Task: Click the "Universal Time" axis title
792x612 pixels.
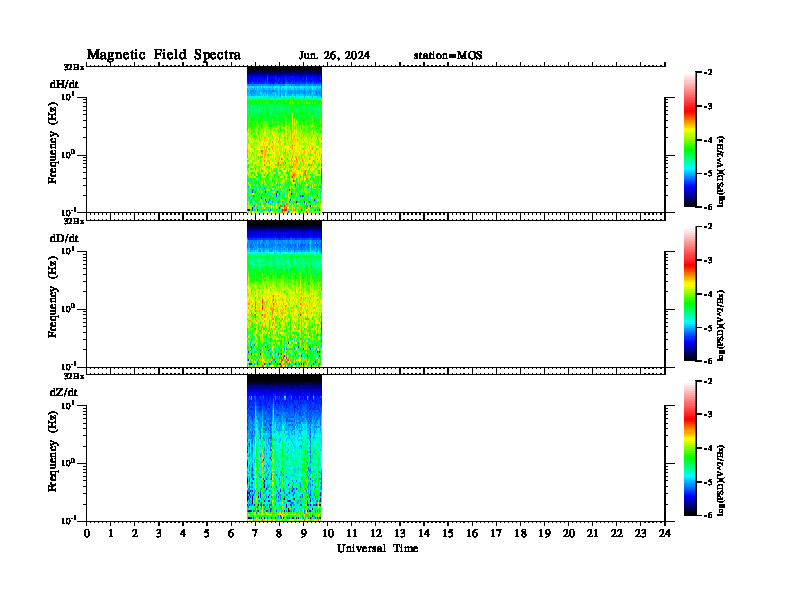Action: click(377, 548)
